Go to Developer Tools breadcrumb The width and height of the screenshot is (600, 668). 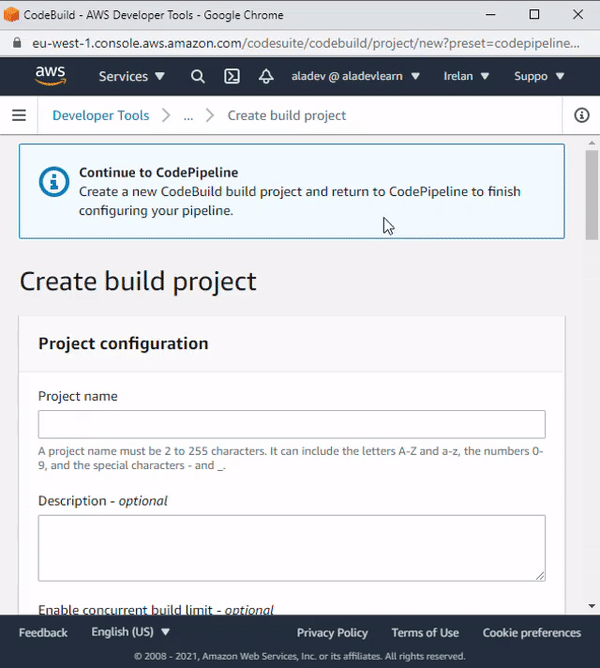coord(101,115)
